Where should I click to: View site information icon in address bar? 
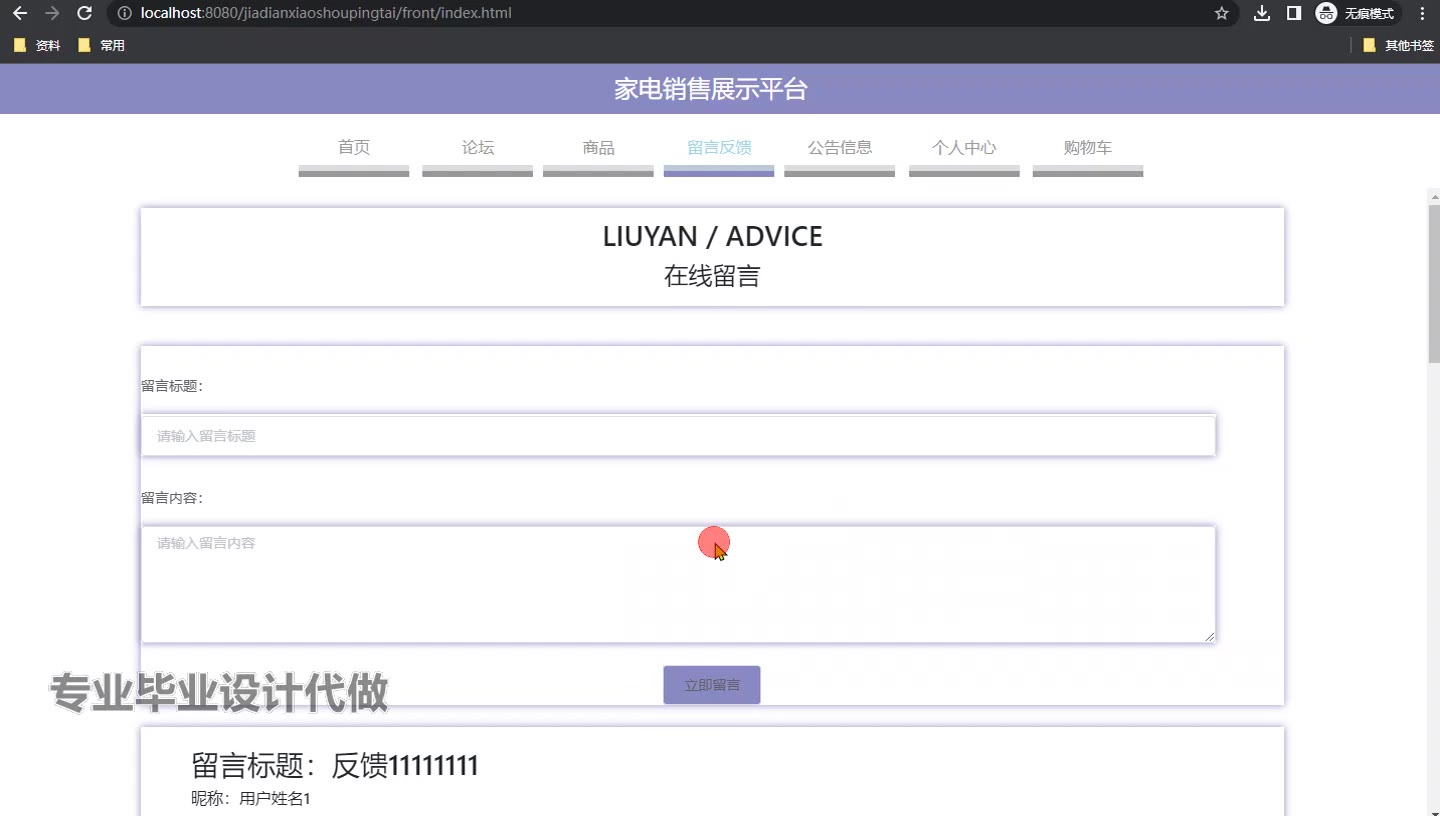[x=124, y=13]
